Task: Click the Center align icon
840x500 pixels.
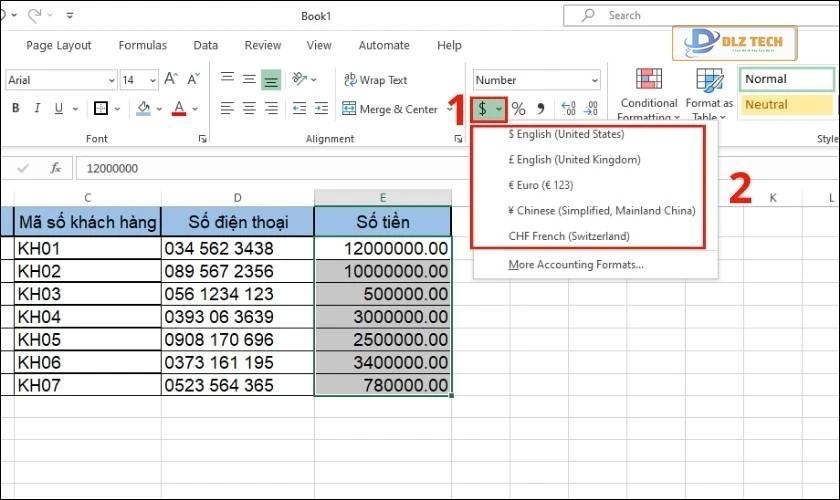Action: coord(248,109)
